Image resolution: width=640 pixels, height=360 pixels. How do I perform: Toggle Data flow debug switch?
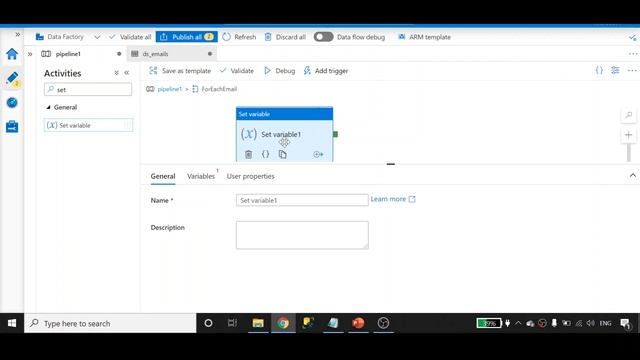[x=323, y=37]
